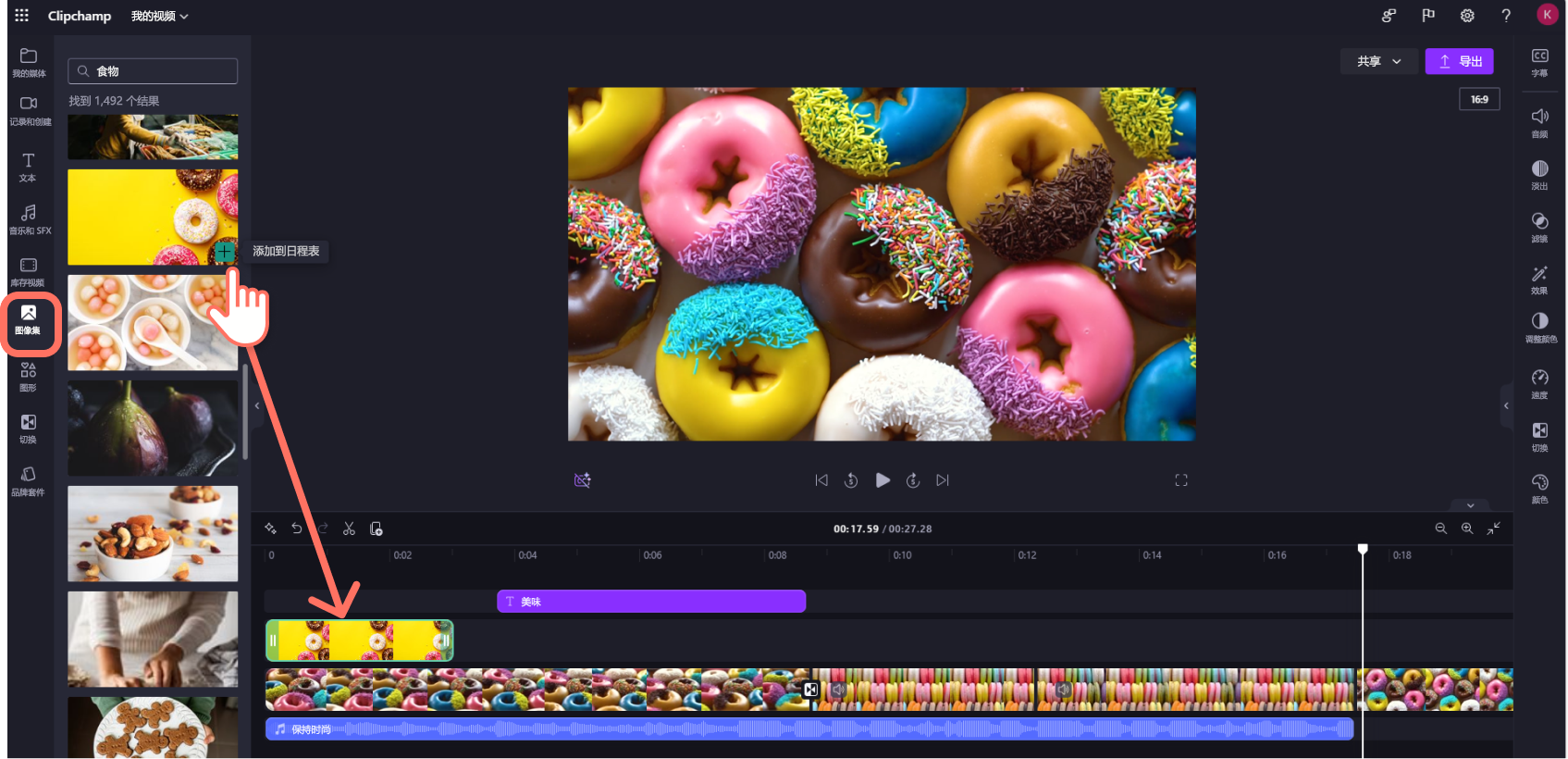Click the split scissors tool
1568x759 pixels.
click(349, 529)
